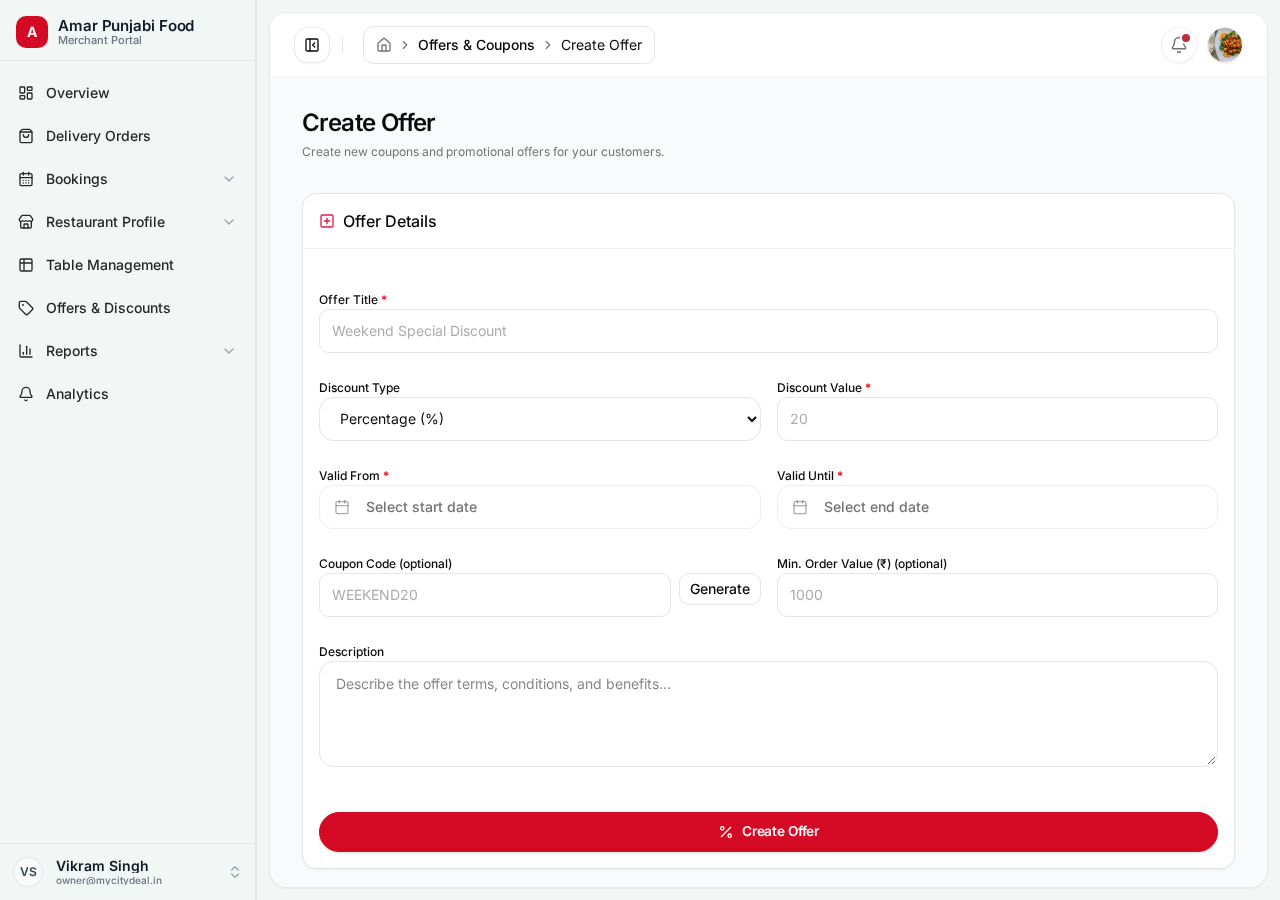
Task: Open the Discount Type dropdown
Action: pos(540,419)
